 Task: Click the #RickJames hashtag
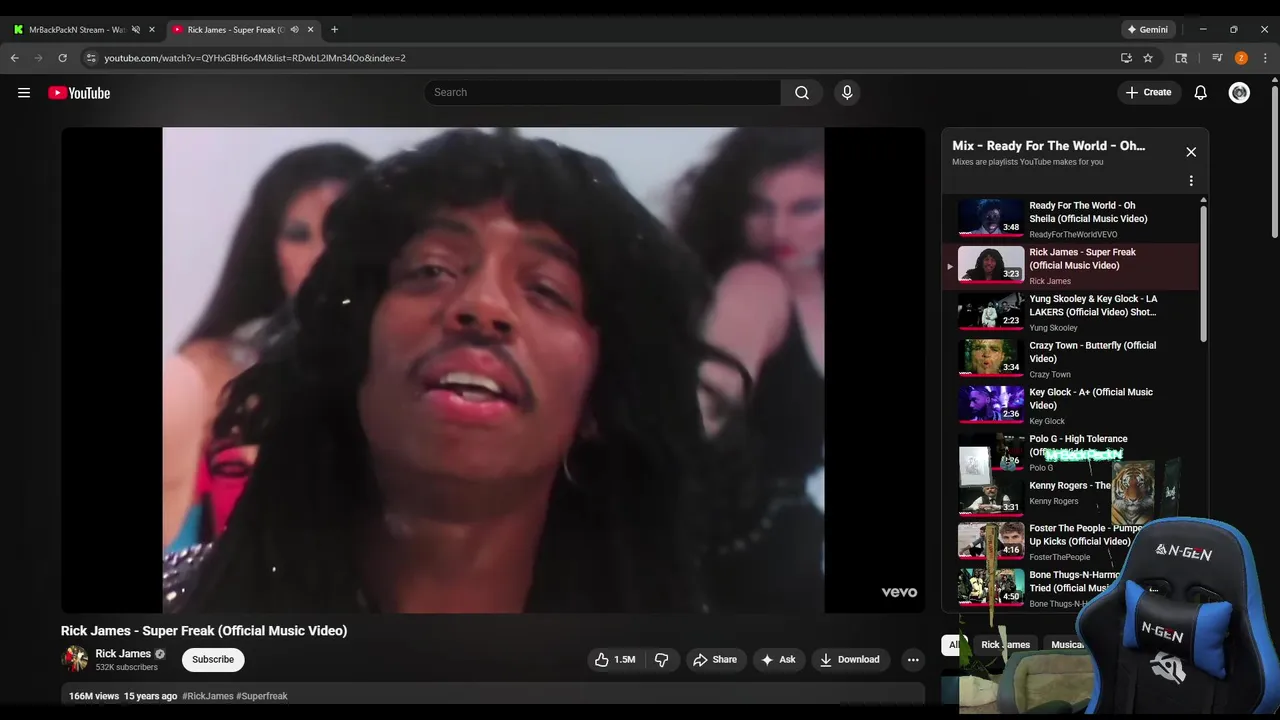[208, 696]
